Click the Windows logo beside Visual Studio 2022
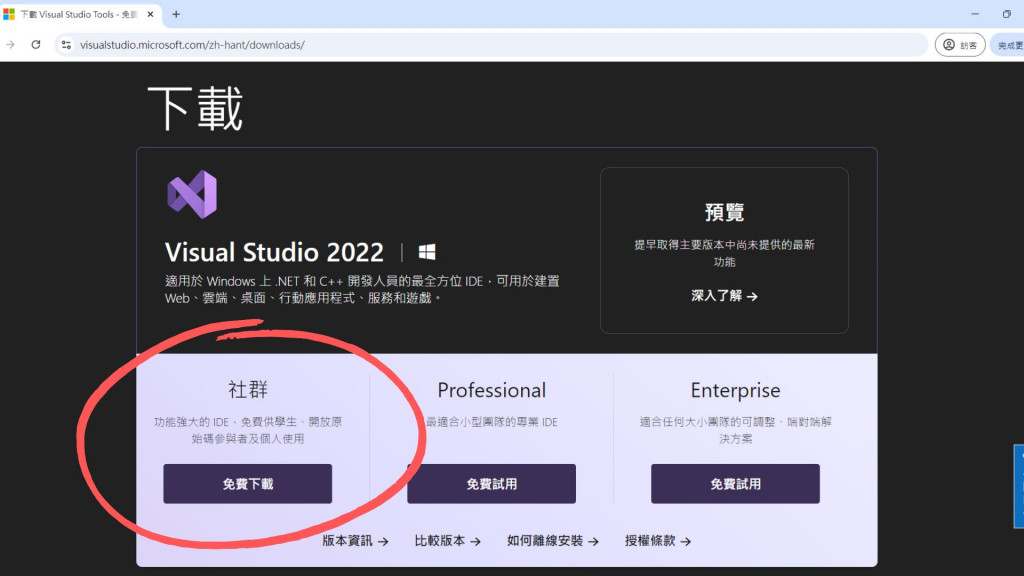 coord(427,252)
